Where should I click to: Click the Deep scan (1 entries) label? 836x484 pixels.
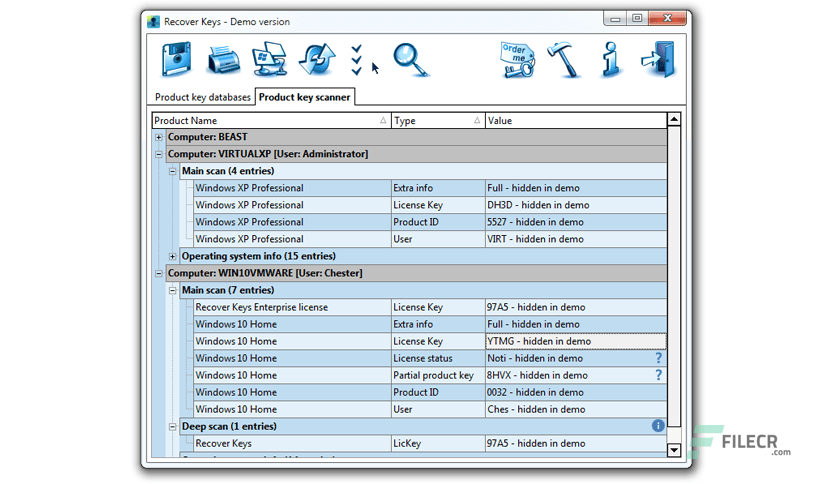tap(229, 426)
